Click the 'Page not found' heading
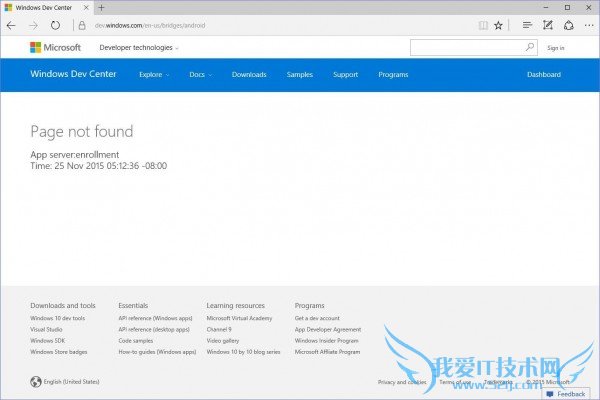The image size is (600, 400). [x=82, y=131]
